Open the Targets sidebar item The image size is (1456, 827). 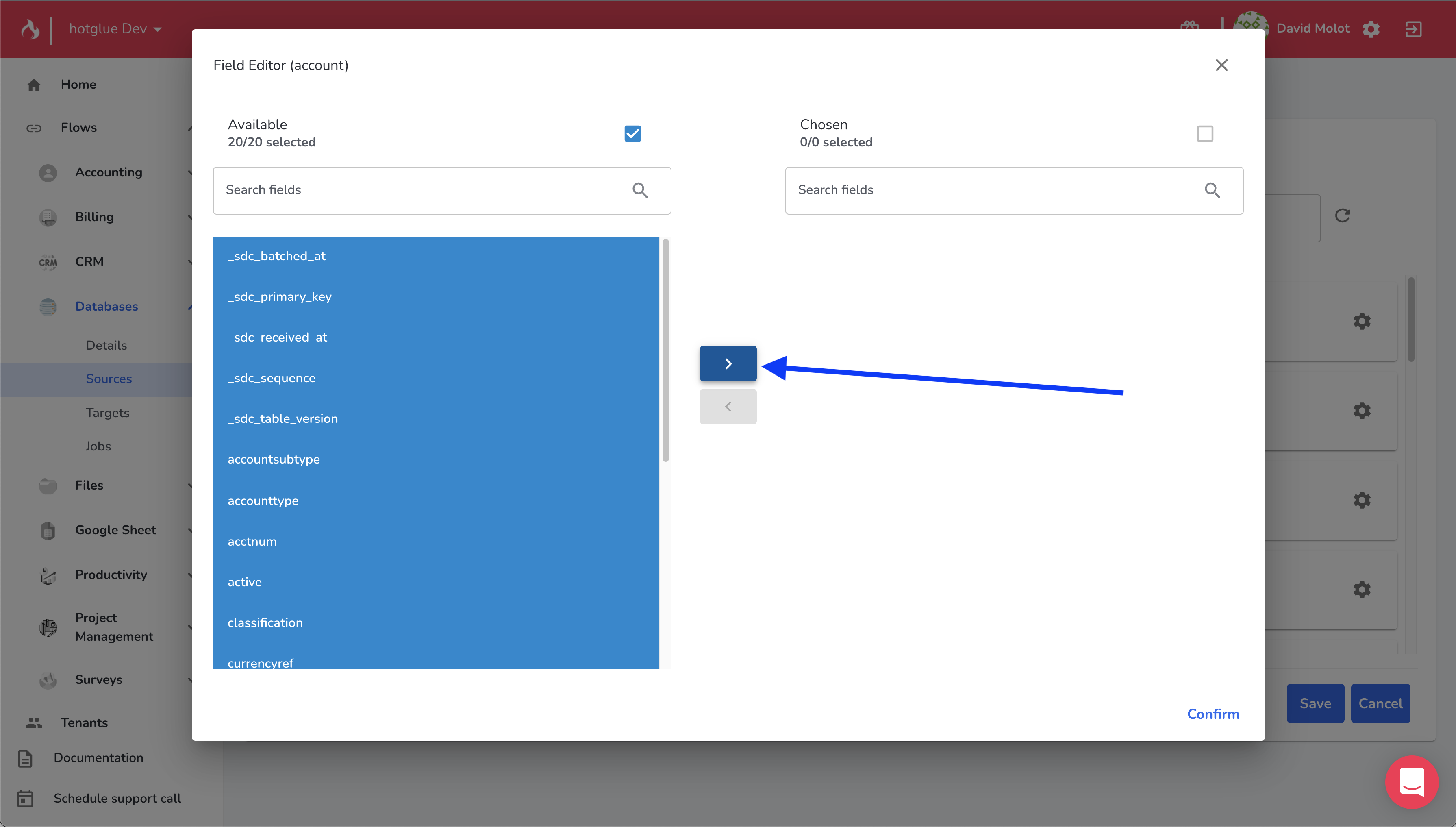(107, 413)
